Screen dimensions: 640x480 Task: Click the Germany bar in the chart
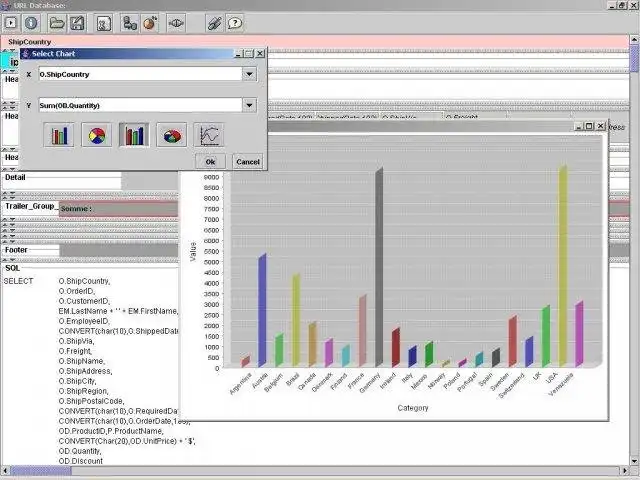379,267
